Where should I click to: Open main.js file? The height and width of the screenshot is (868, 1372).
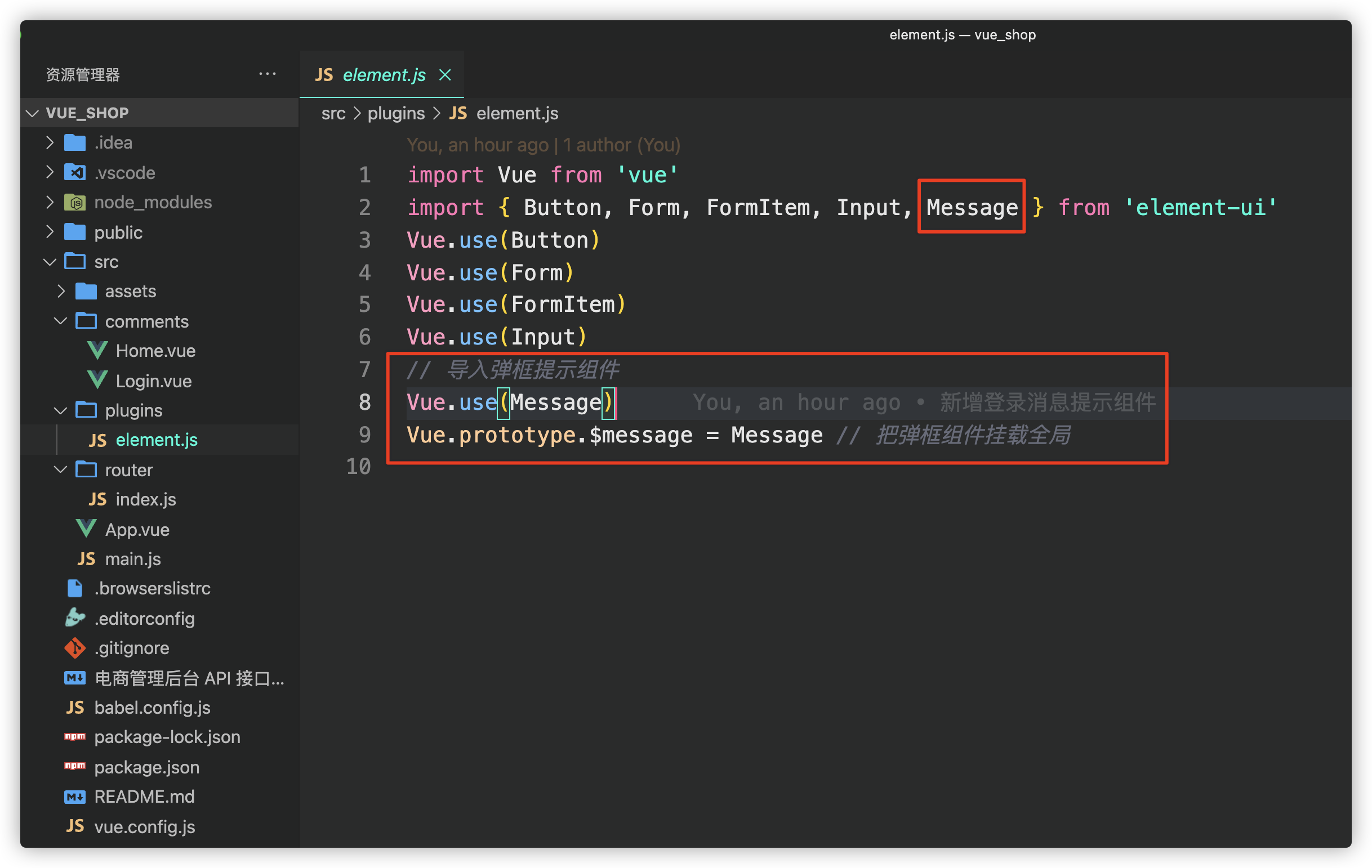point(159,559)
